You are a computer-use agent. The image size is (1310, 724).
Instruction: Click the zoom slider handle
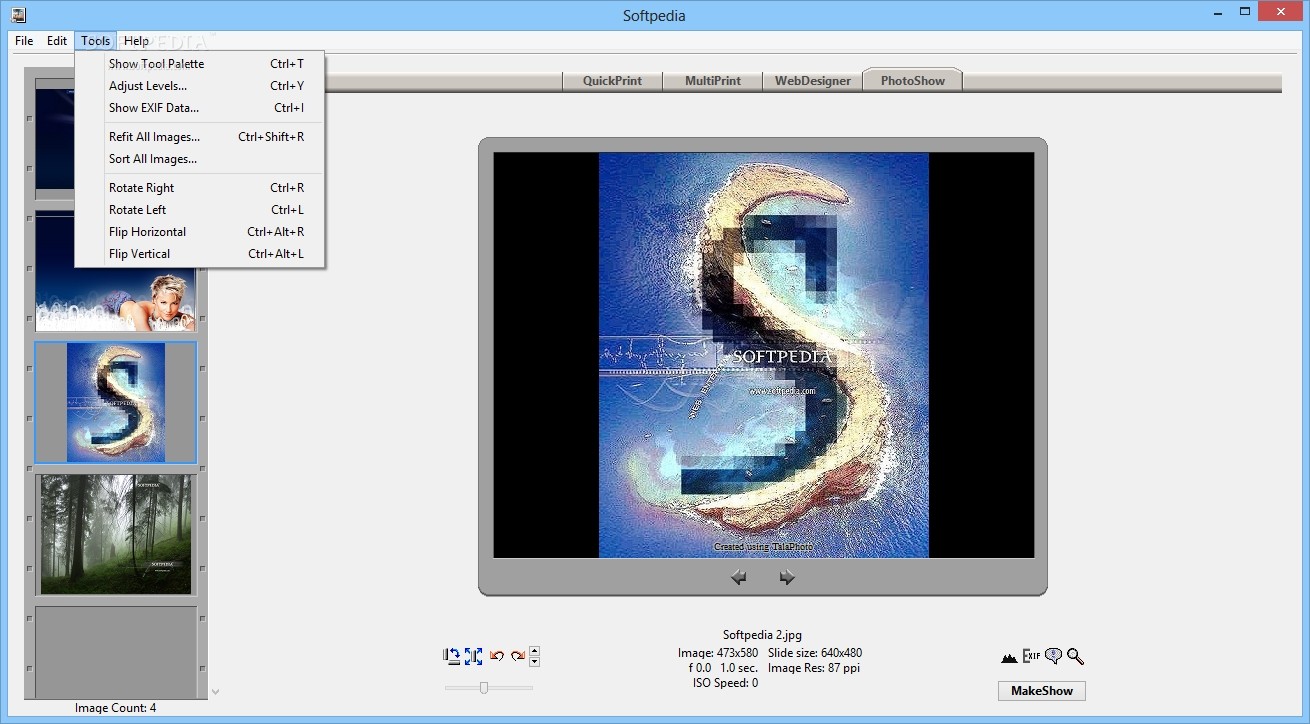click(484, 687)
